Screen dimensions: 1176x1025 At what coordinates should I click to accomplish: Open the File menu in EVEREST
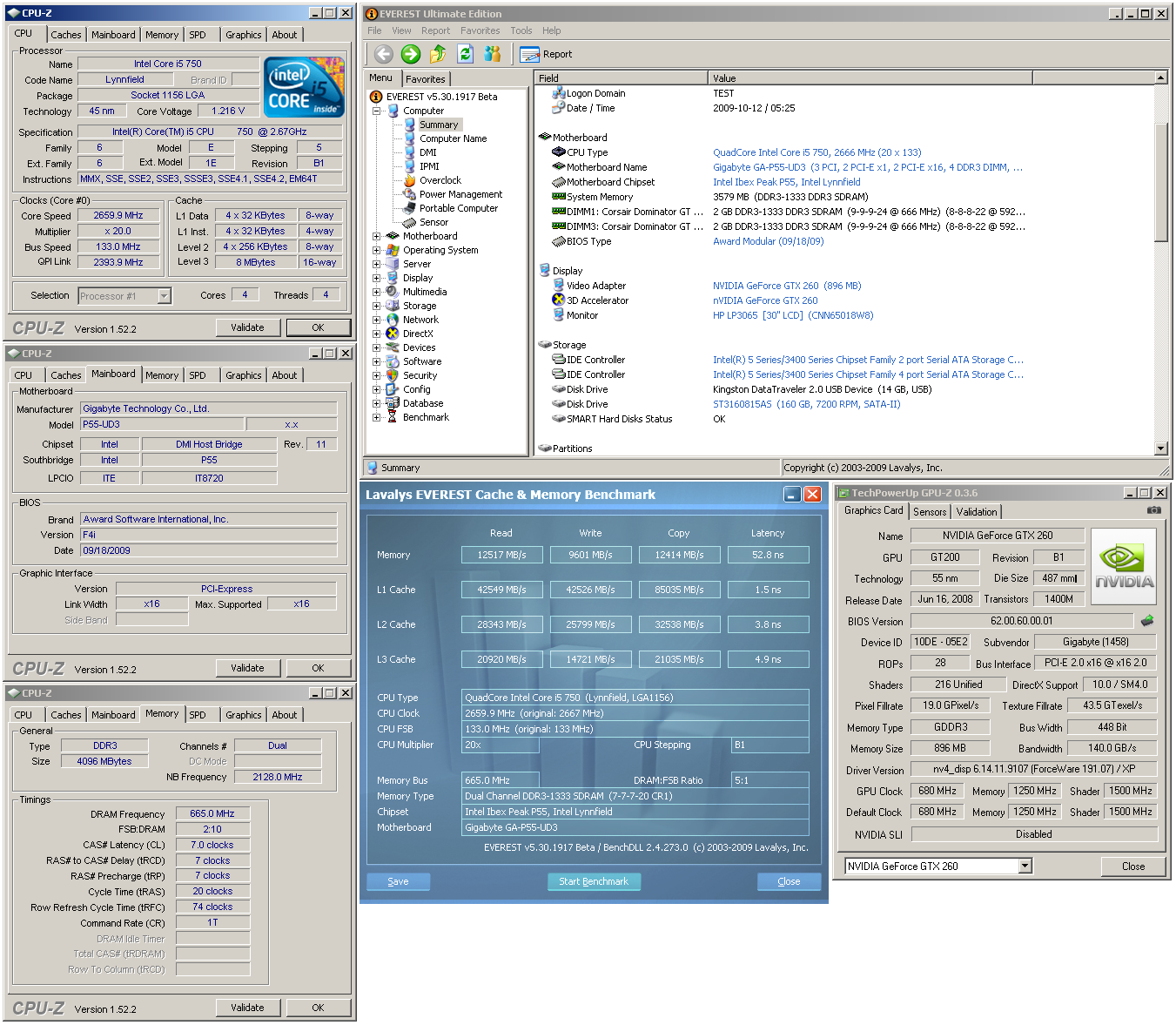374,30
